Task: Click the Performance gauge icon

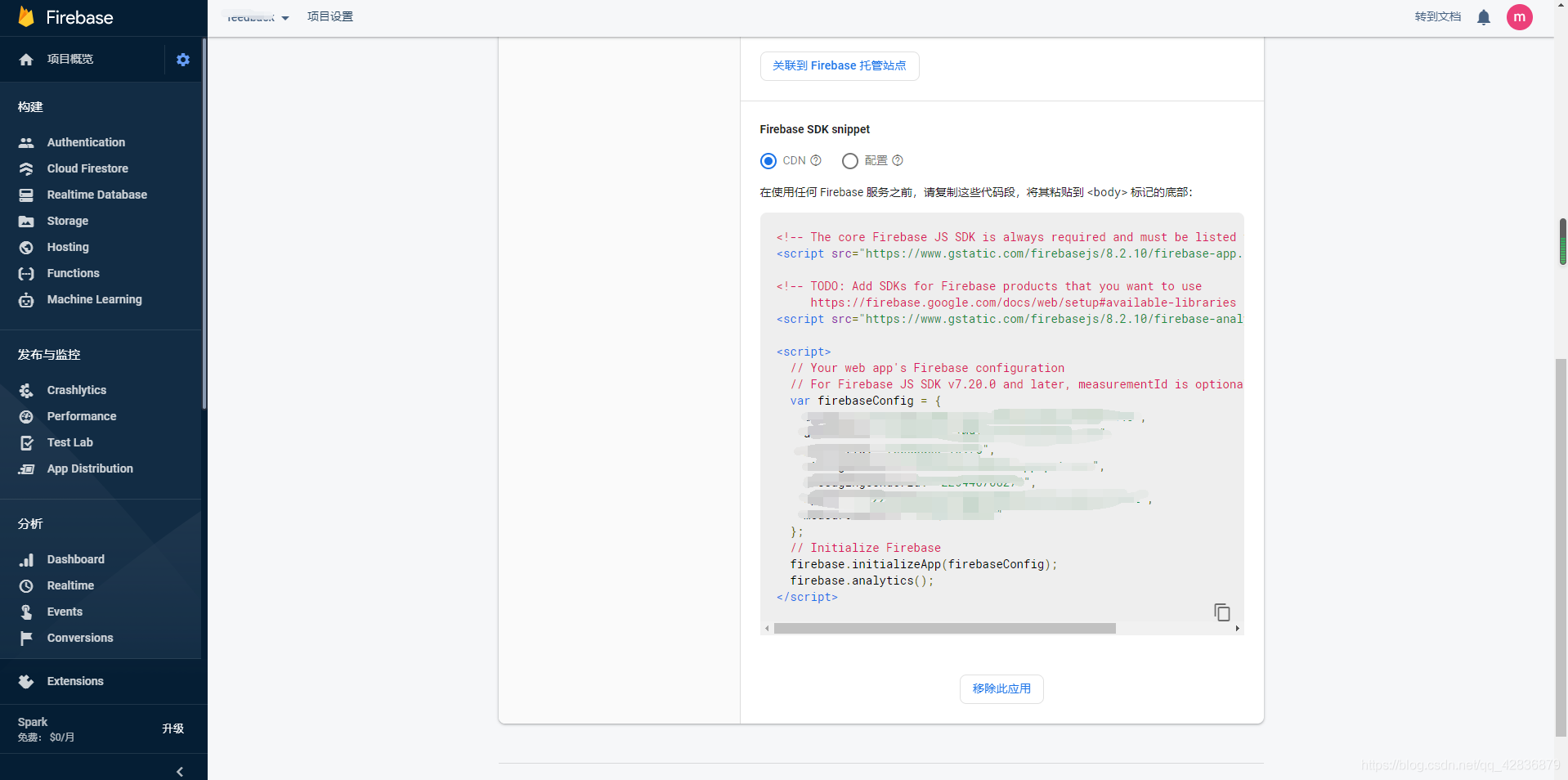Action: click(x=26, y=416)
